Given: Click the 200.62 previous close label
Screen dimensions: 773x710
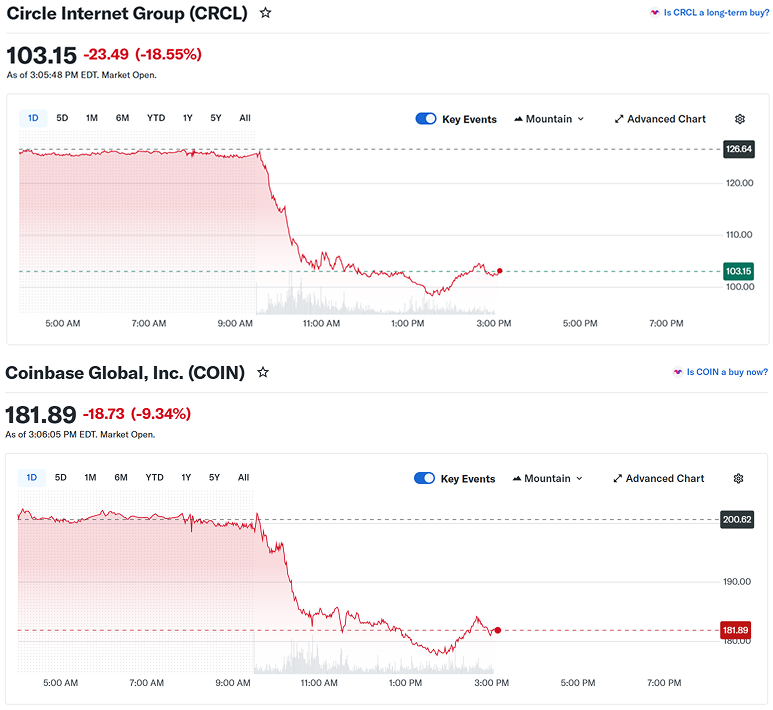Looking at the screenshot, I should 737,519.
